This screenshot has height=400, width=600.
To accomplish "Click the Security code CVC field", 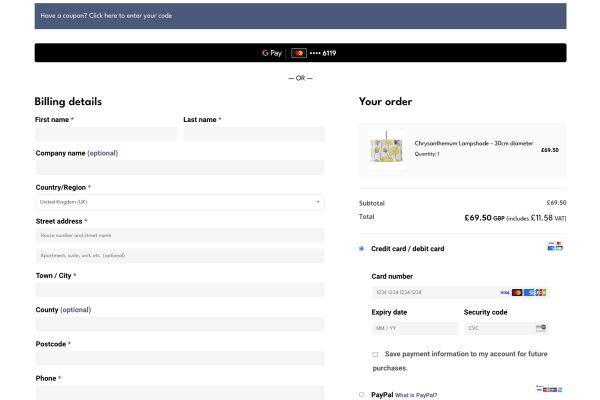I will point(507,328).
